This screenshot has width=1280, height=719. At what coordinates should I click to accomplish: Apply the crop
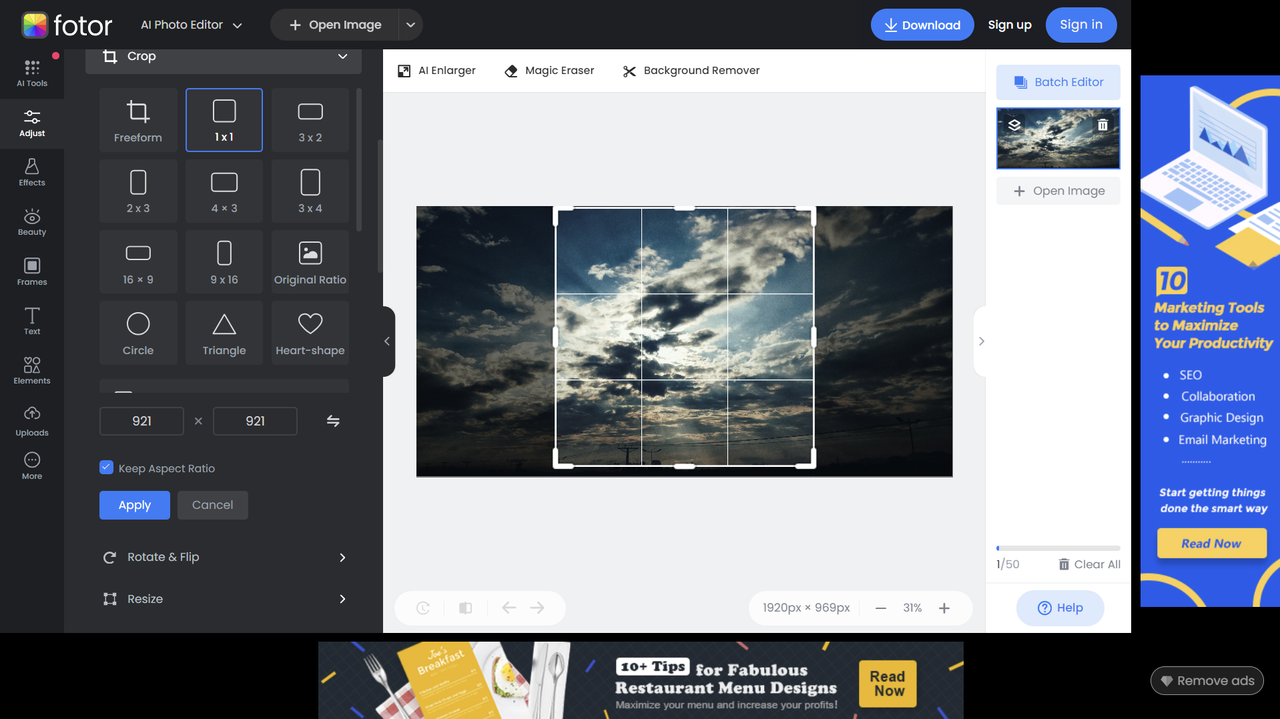(x=135, y=505)
